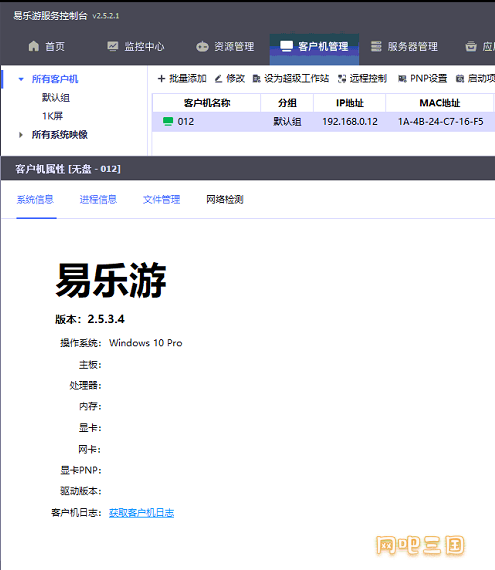The image size is (495, 570).
Task: Click the startup item icon at toolbar end
Action: [460, 79]
